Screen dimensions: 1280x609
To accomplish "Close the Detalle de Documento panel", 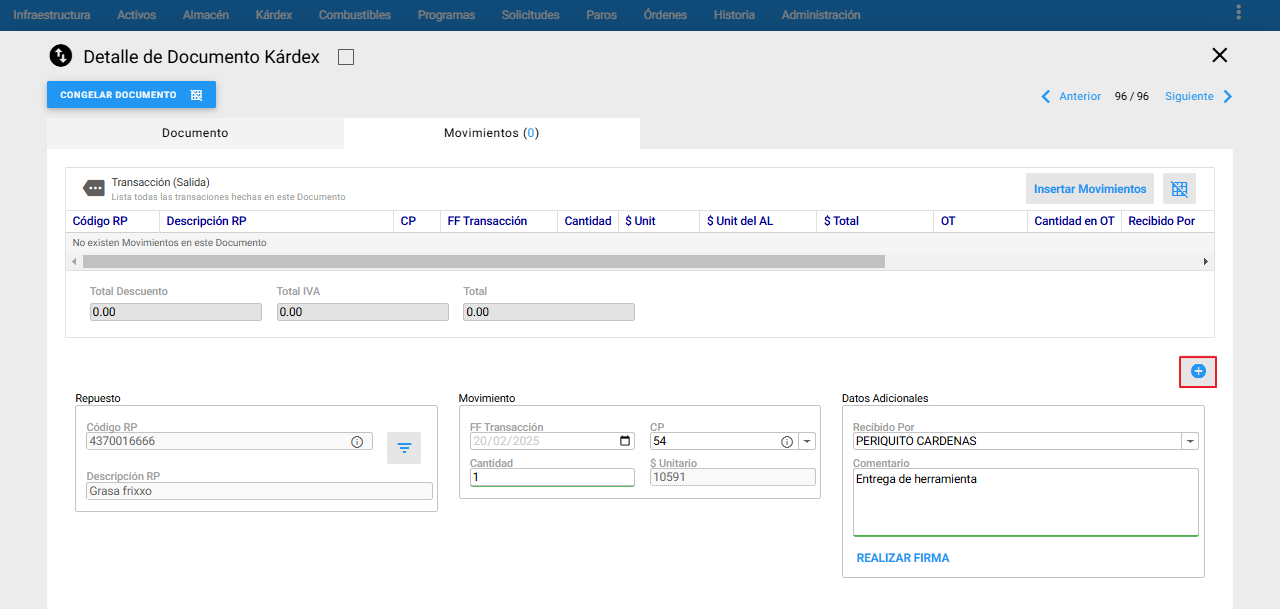I will (x=1219, y=56).
